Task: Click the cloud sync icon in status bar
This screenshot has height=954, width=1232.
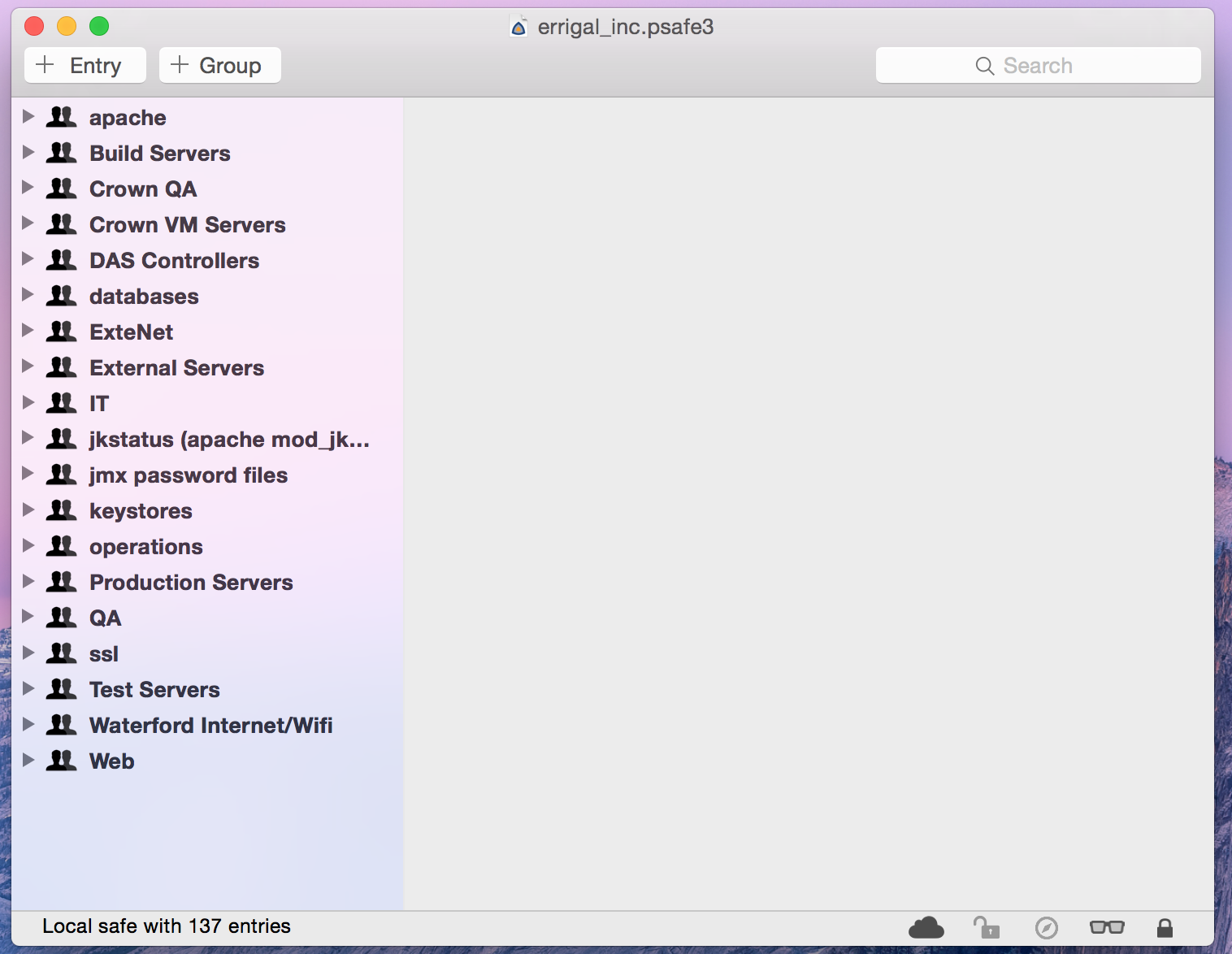Action: [x=926, y=927]
